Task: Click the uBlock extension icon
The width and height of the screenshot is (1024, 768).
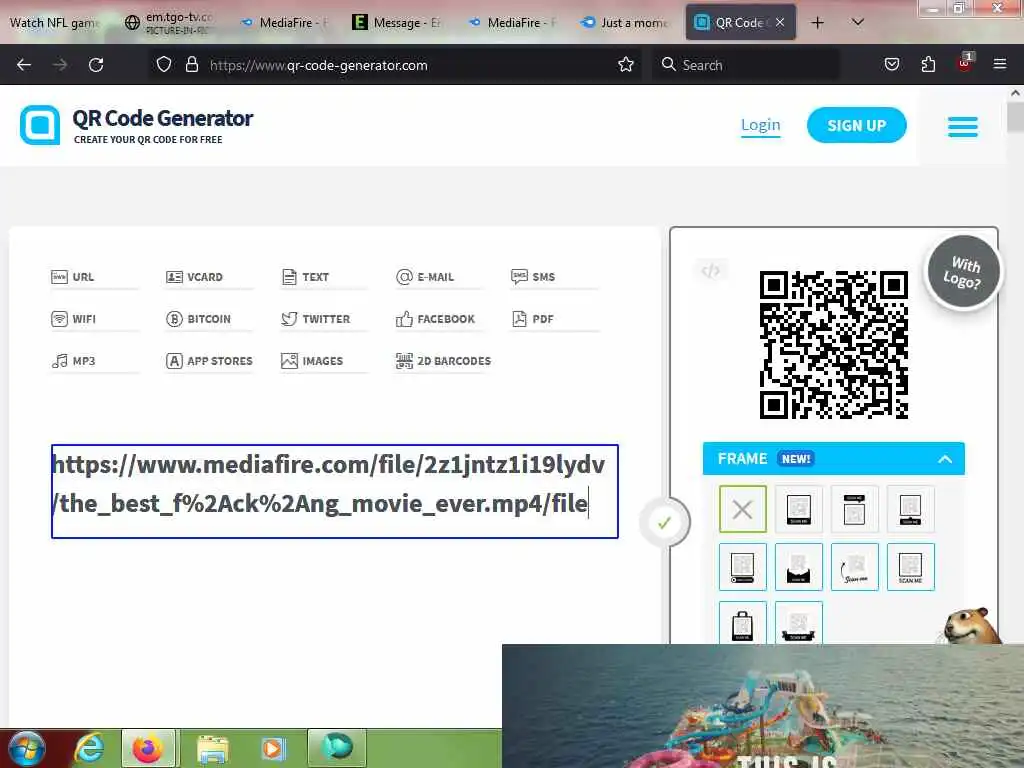Action: point(965,63)
